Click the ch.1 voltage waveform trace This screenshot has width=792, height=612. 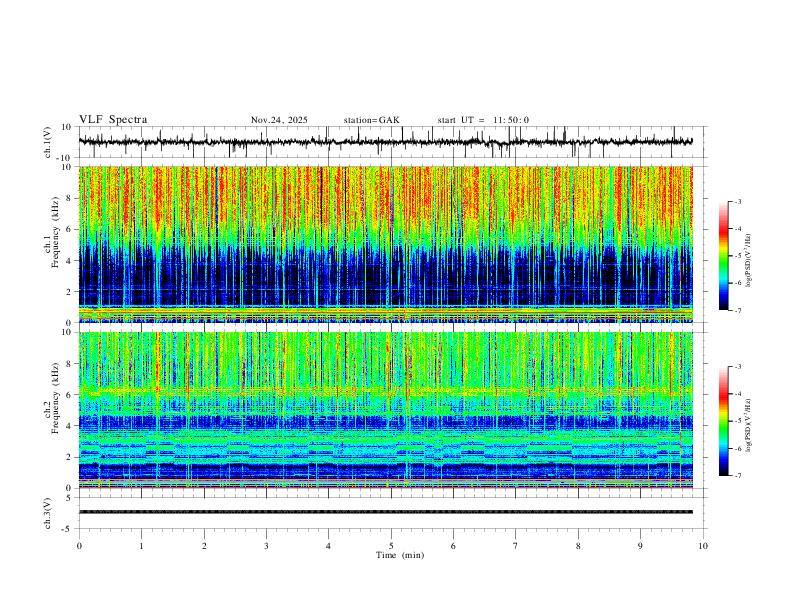(x=385, y=142)
